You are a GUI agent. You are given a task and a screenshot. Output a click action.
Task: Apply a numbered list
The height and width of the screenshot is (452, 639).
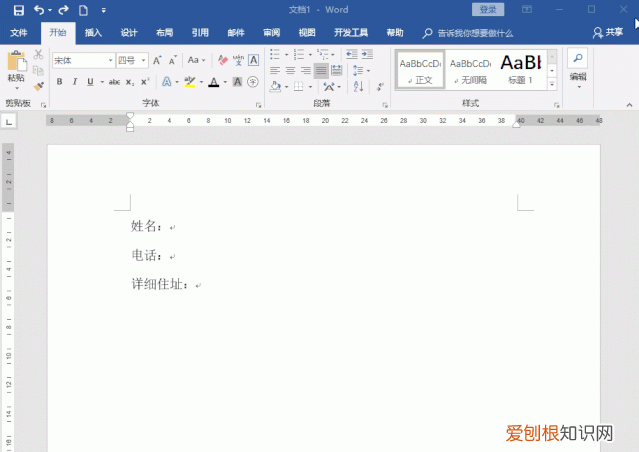click(299, 54)
